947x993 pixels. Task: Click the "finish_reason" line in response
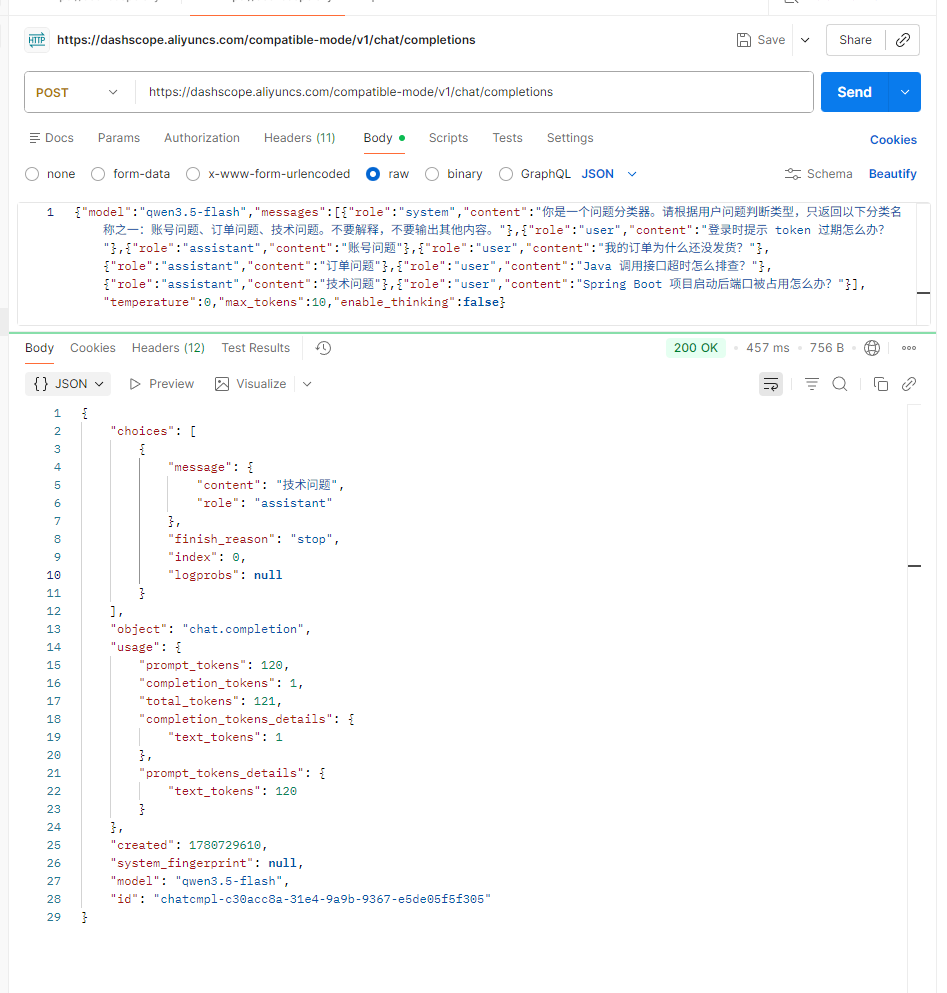click(x=253, y=539)
